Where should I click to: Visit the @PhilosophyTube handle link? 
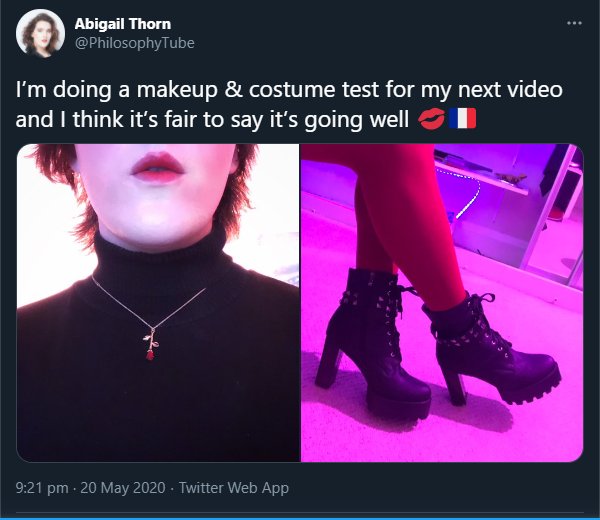click(x=135, y=43)
